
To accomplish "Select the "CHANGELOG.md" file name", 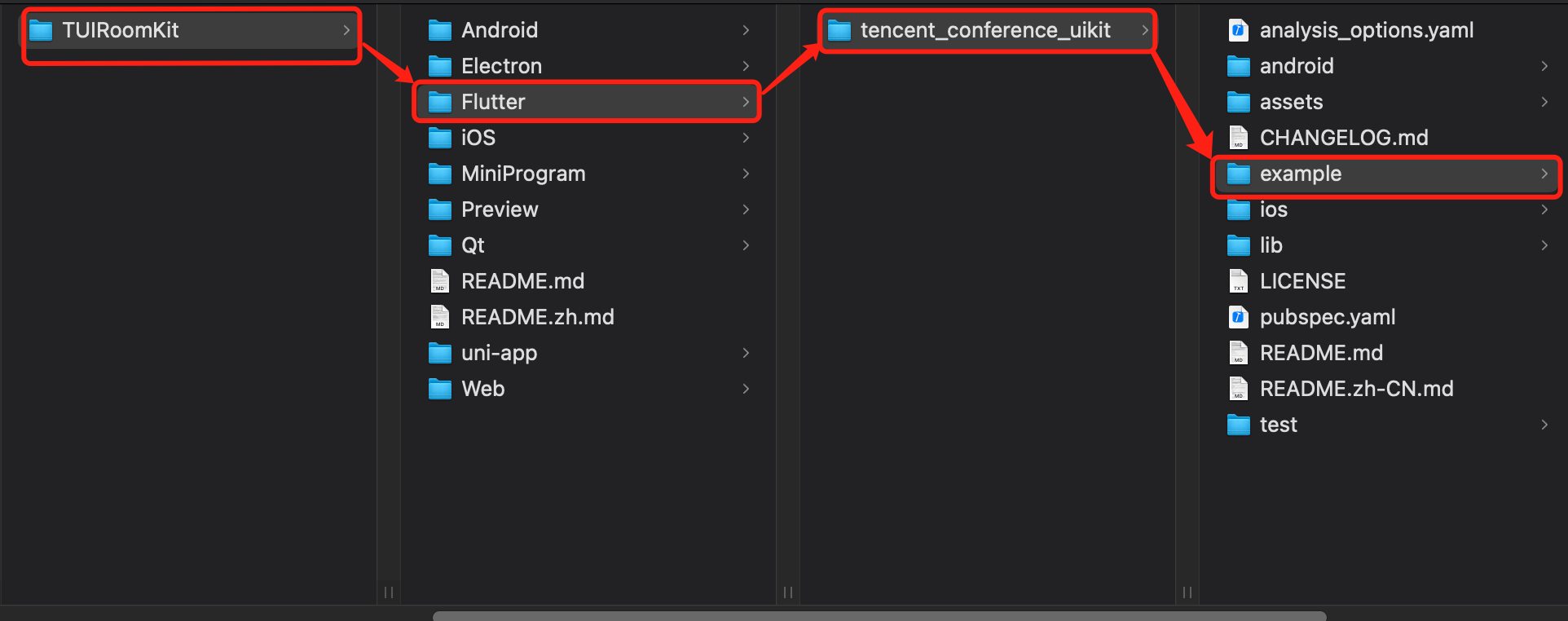I will (x=1344, y=138).
